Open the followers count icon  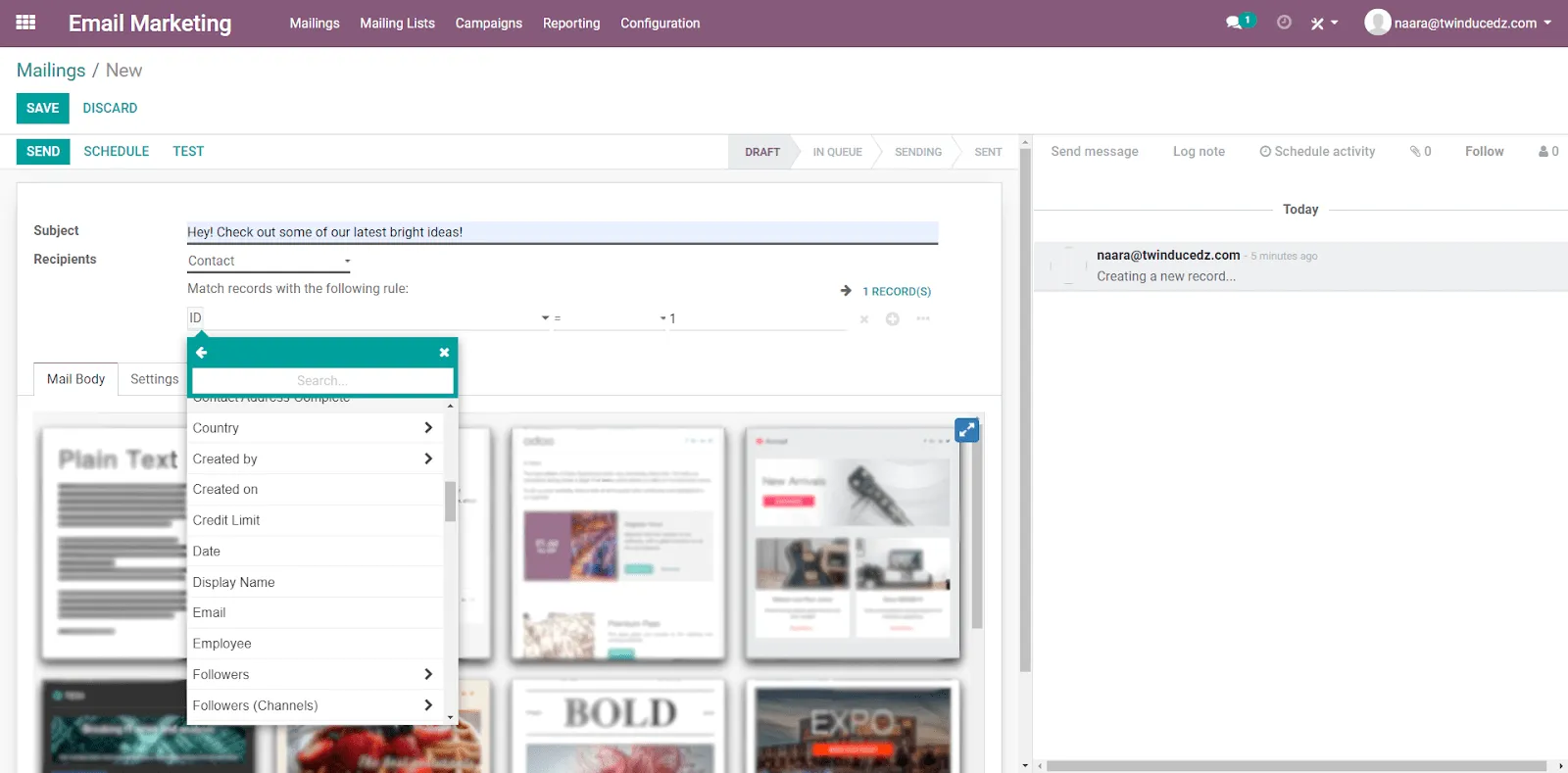[1548, 152]
